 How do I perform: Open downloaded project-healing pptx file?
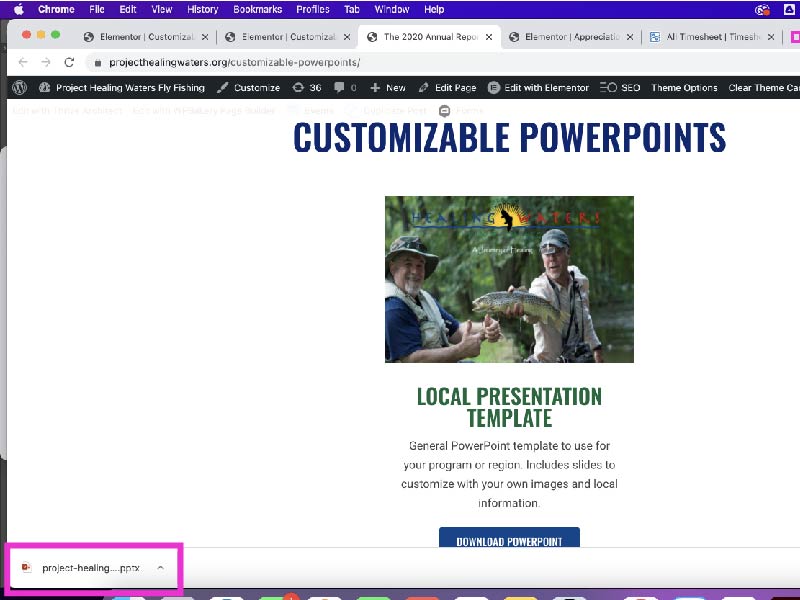click(91, 568)
